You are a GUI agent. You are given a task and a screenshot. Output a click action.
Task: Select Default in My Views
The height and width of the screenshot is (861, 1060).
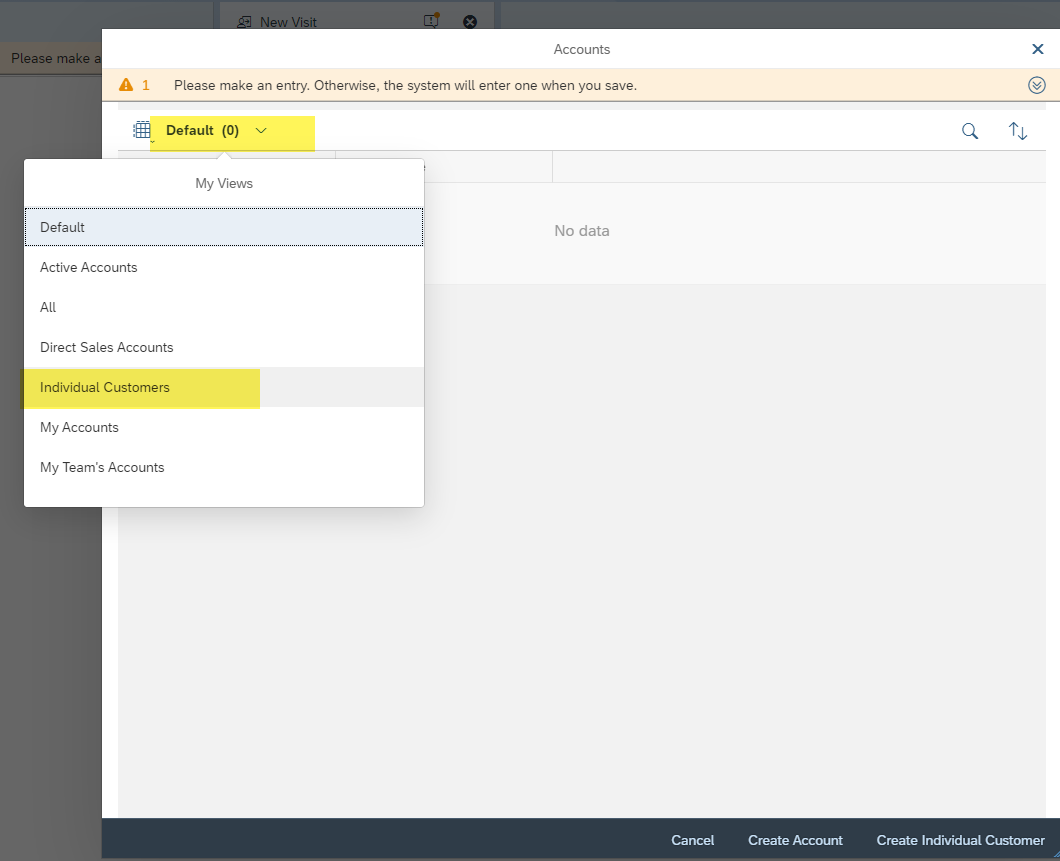224,227
